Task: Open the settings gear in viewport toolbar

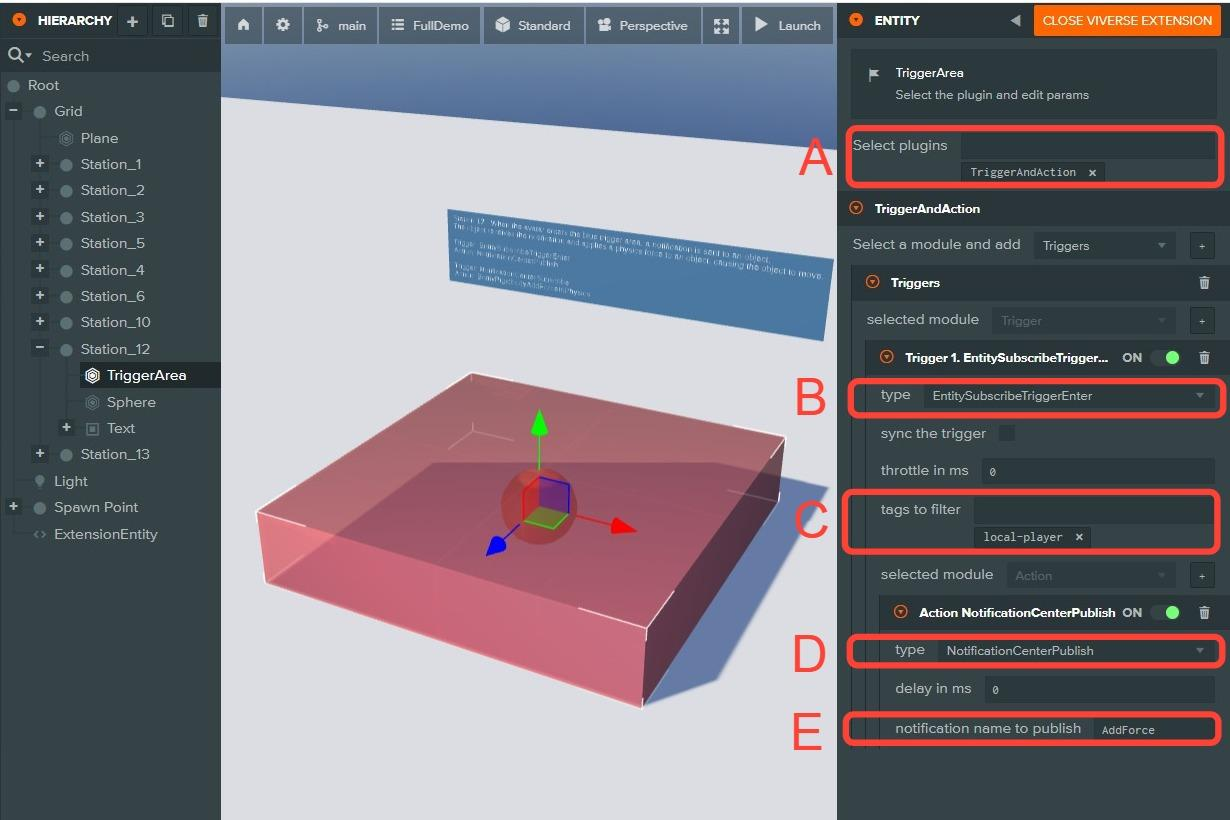Action: (283, 26)
